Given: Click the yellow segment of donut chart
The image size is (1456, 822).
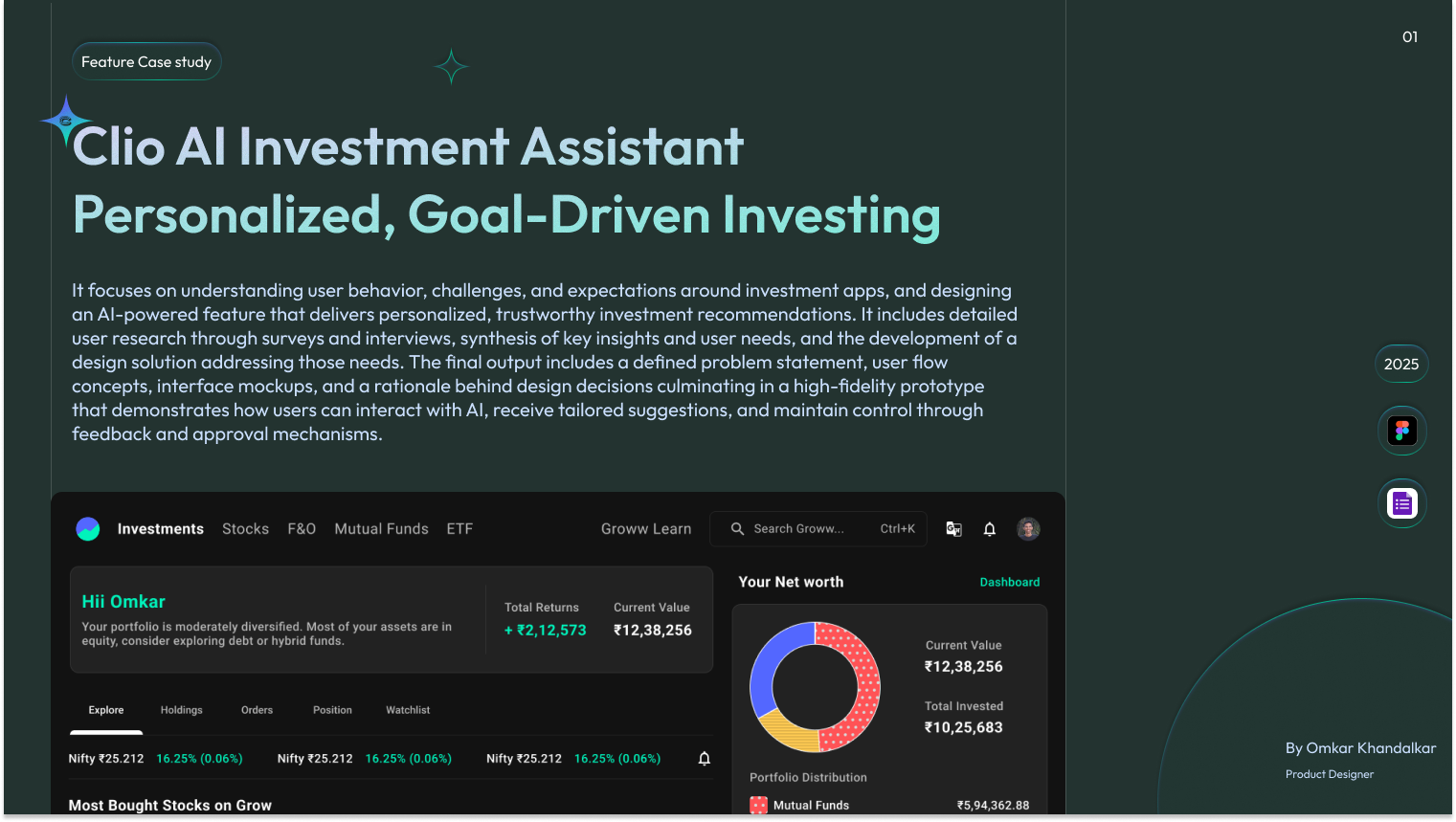Looking at the screenshot, I should 788,733.
